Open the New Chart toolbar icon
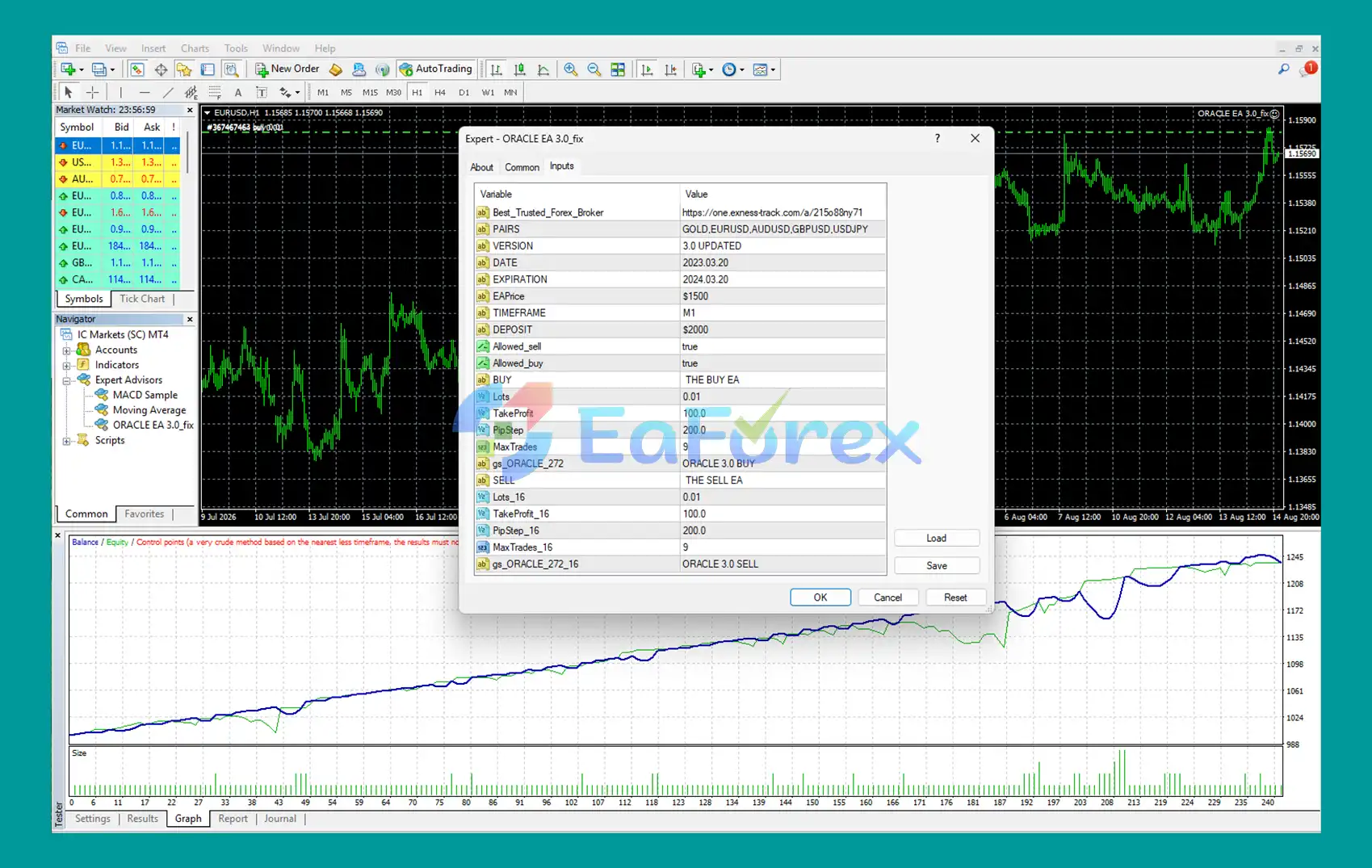 coord(68,69)
